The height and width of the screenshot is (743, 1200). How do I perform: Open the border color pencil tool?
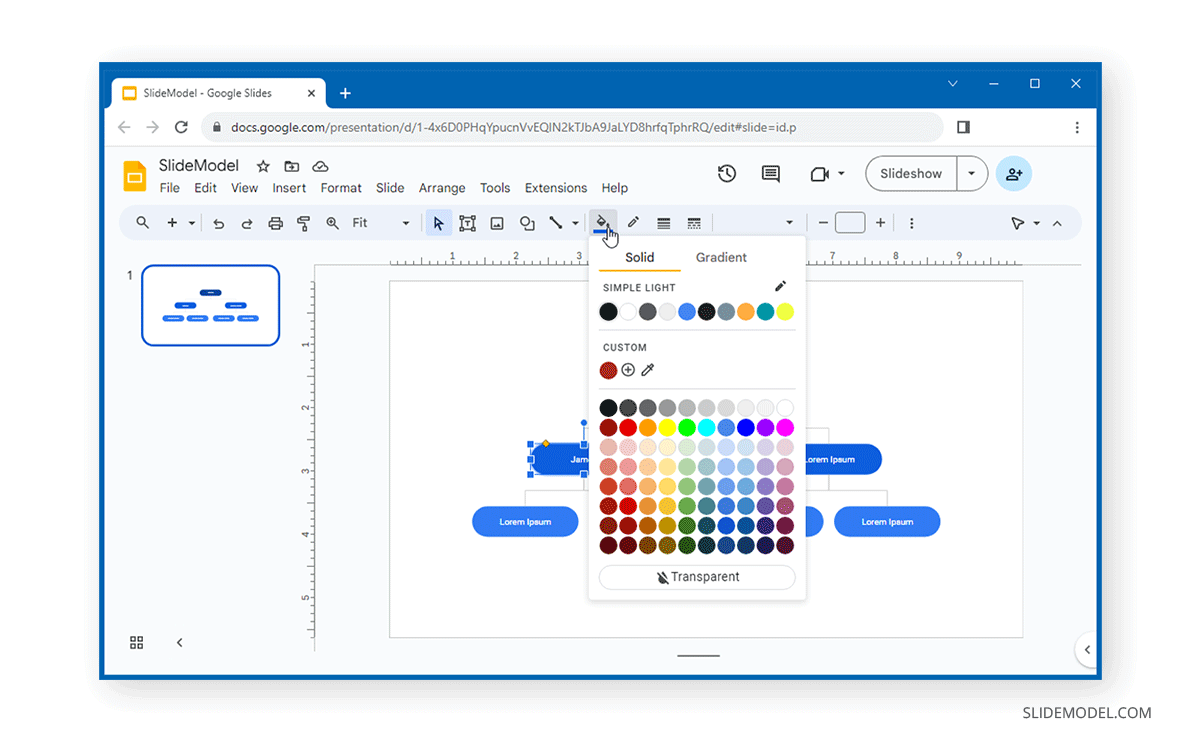pos(633,223)
